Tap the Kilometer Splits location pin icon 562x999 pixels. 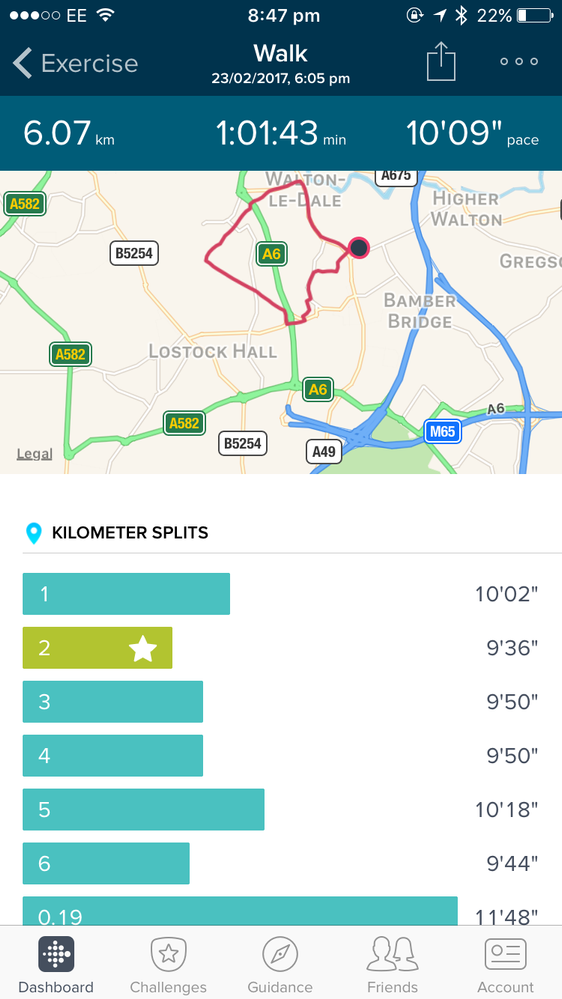pos(33,533)
